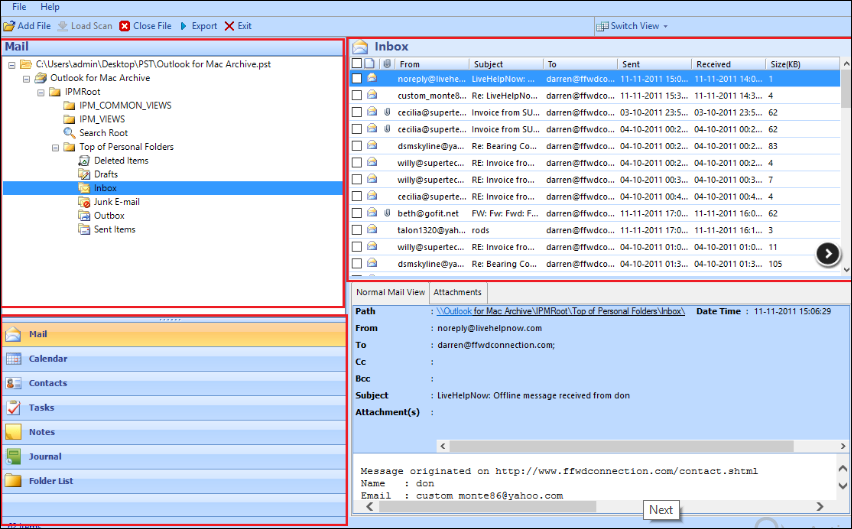
Task: Click the yellow Notes icon
Action: [x=13, y=432]
